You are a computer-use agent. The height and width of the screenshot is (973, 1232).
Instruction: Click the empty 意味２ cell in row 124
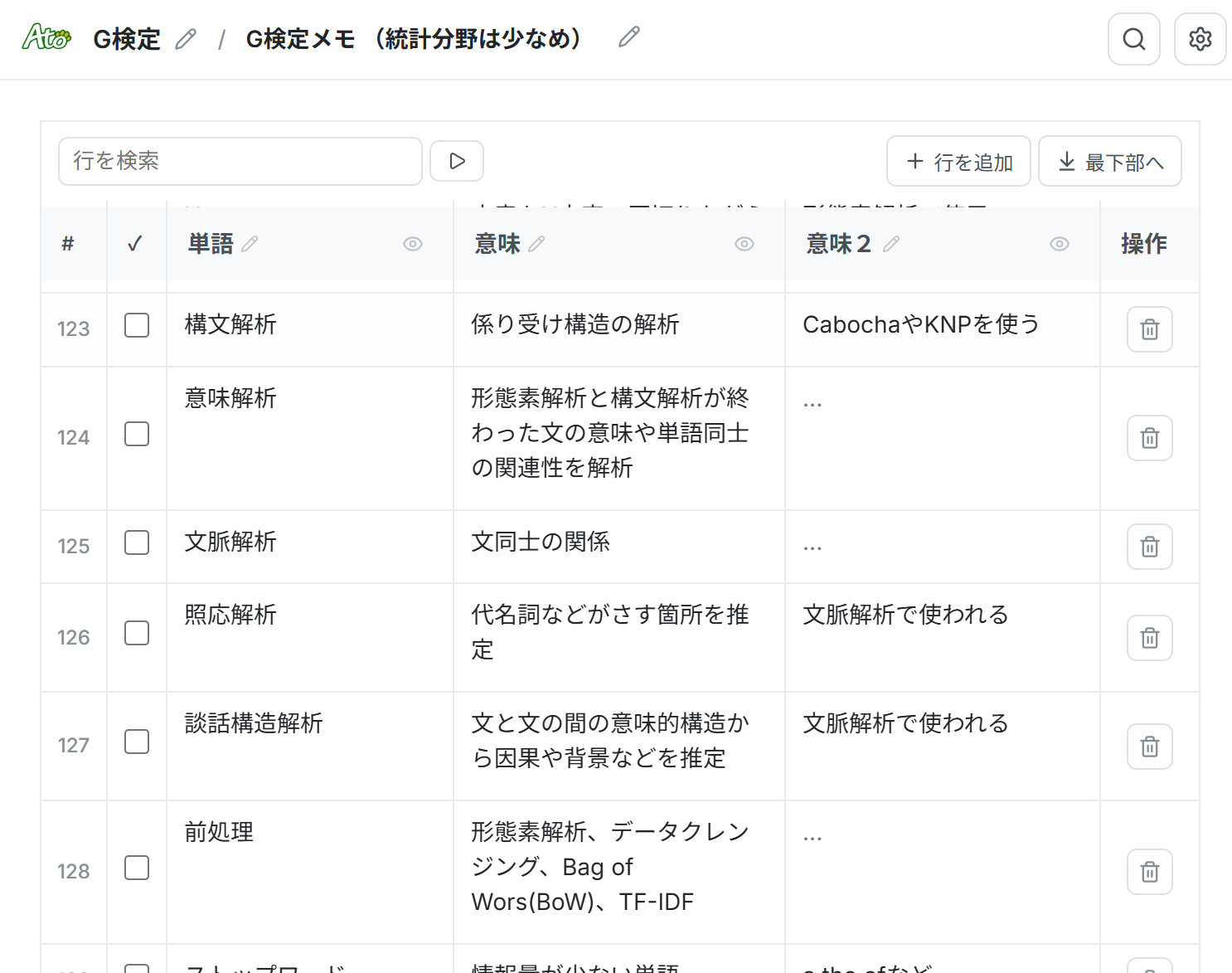pos(943,438)
